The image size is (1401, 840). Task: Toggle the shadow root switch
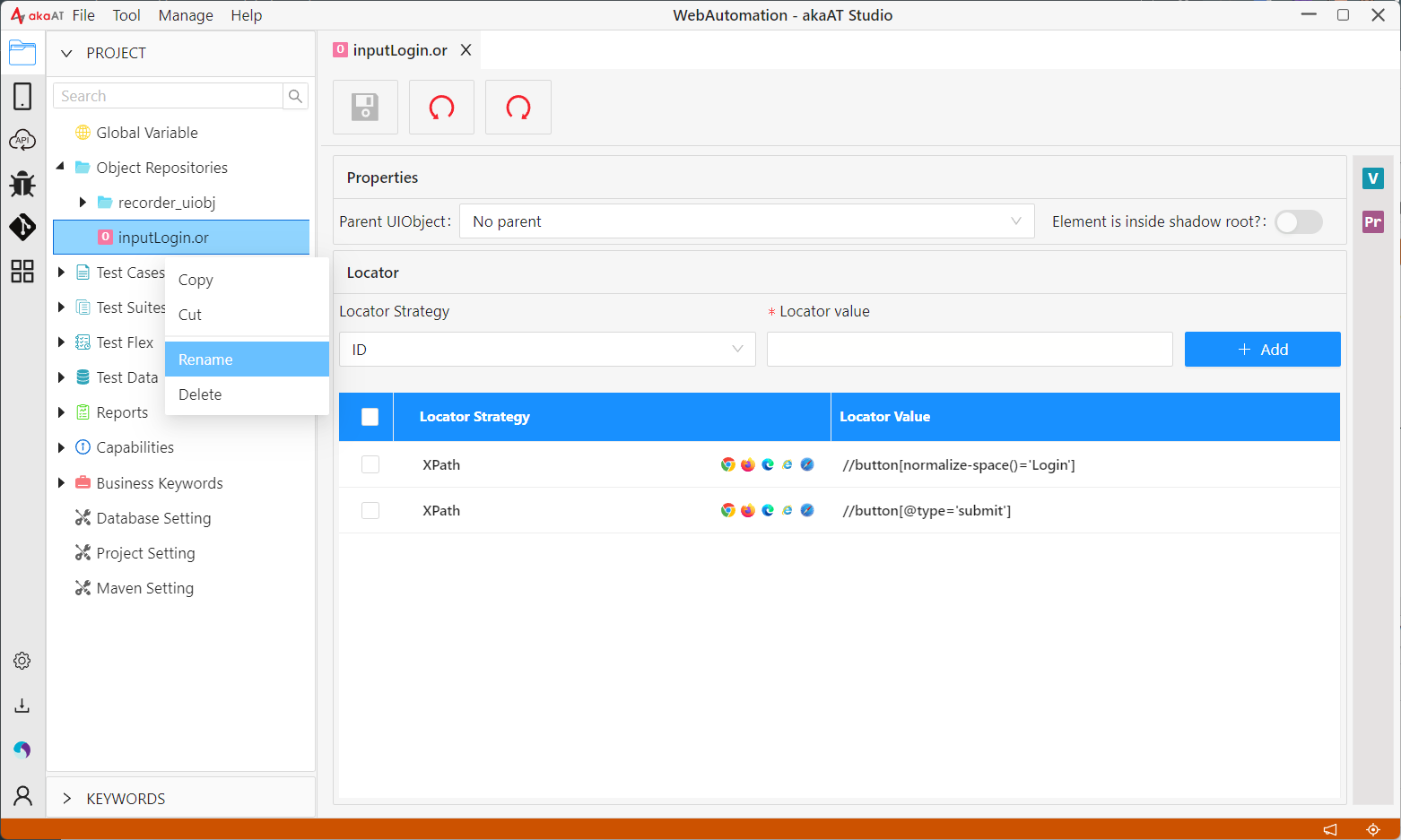1299,222
